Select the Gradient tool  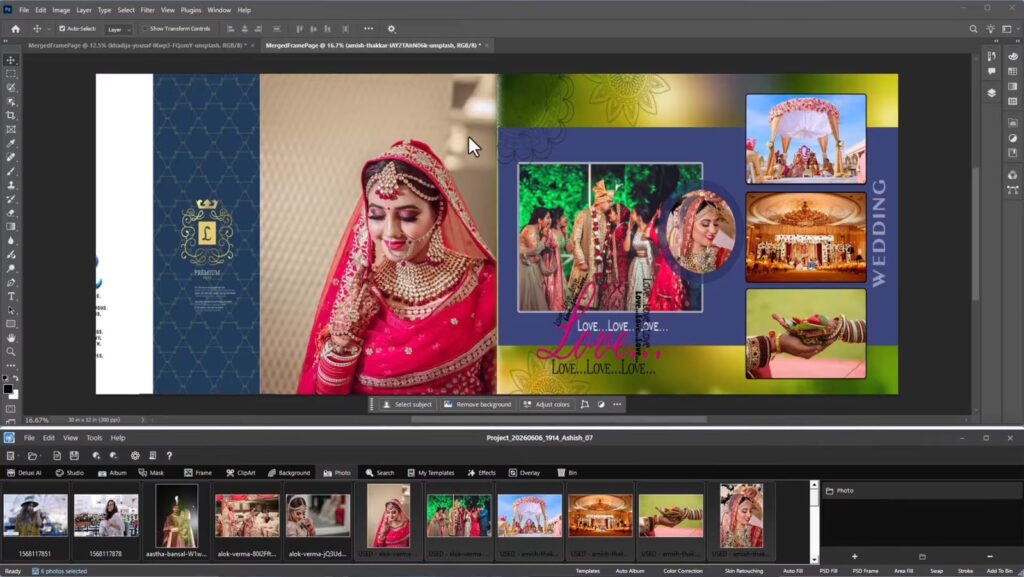pyautogui.click(x=11, y=226)
